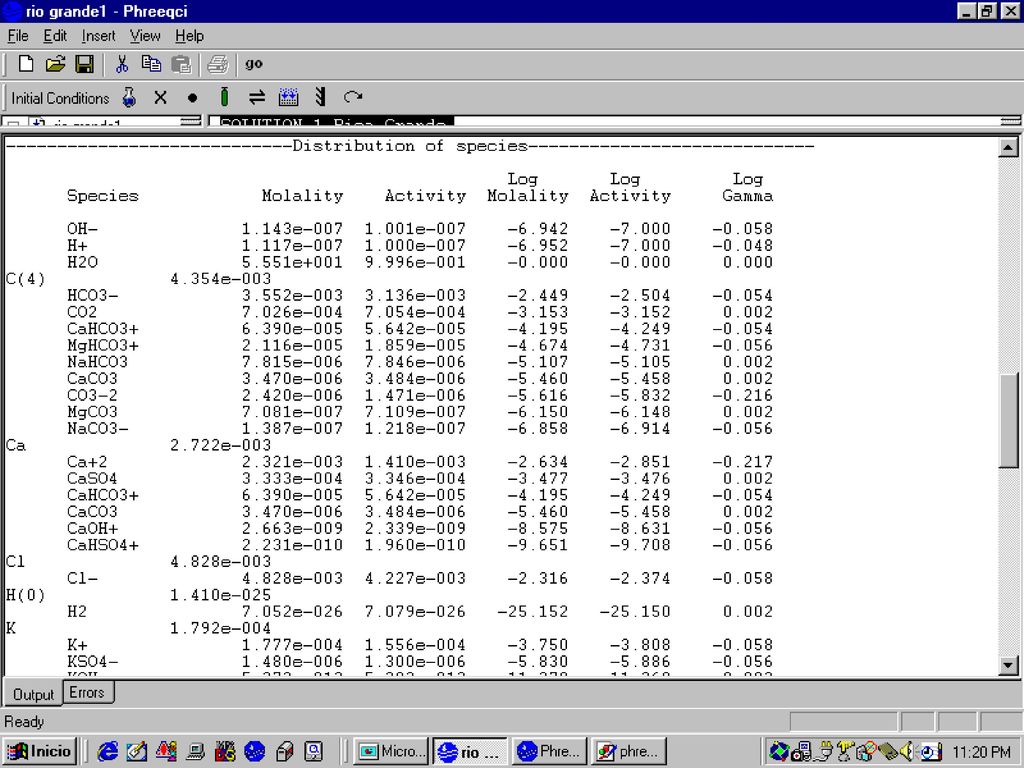Click the 'CaHSO4+' species row
This screenshot has height=768, width=1024.
coord(419,545)
